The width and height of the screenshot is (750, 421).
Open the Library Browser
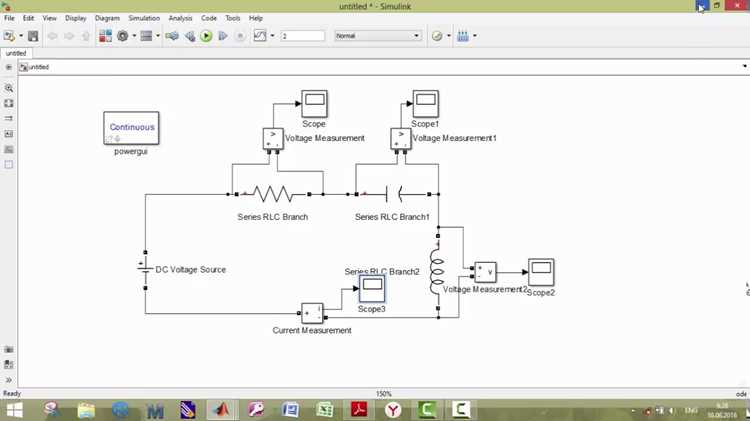pyautogui.click(x=105, y=36)
